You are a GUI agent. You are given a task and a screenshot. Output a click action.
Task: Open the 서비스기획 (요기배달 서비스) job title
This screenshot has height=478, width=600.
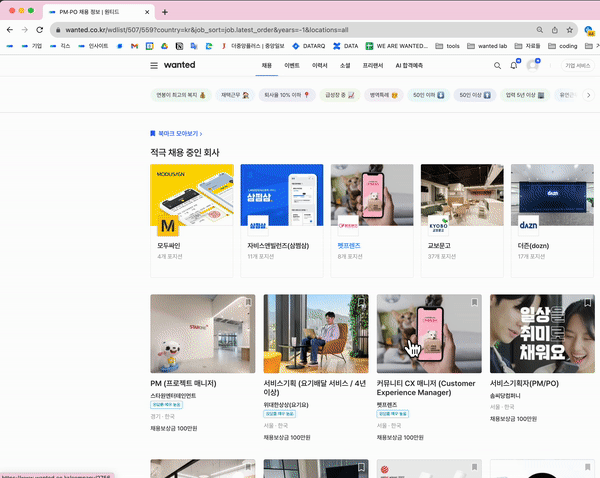315,388
